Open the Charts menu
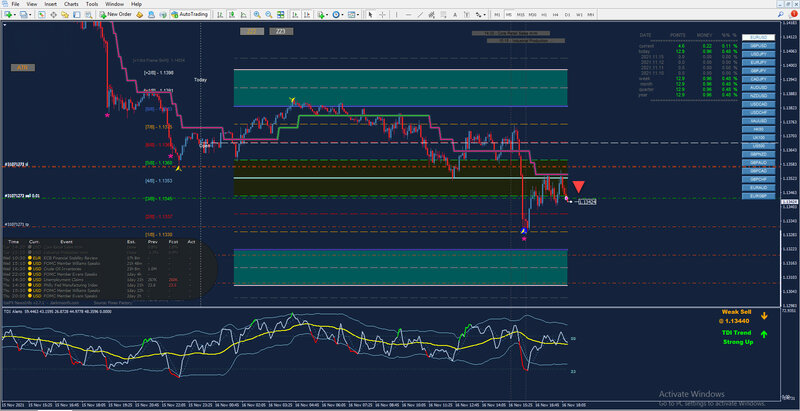 click(71, 4)
